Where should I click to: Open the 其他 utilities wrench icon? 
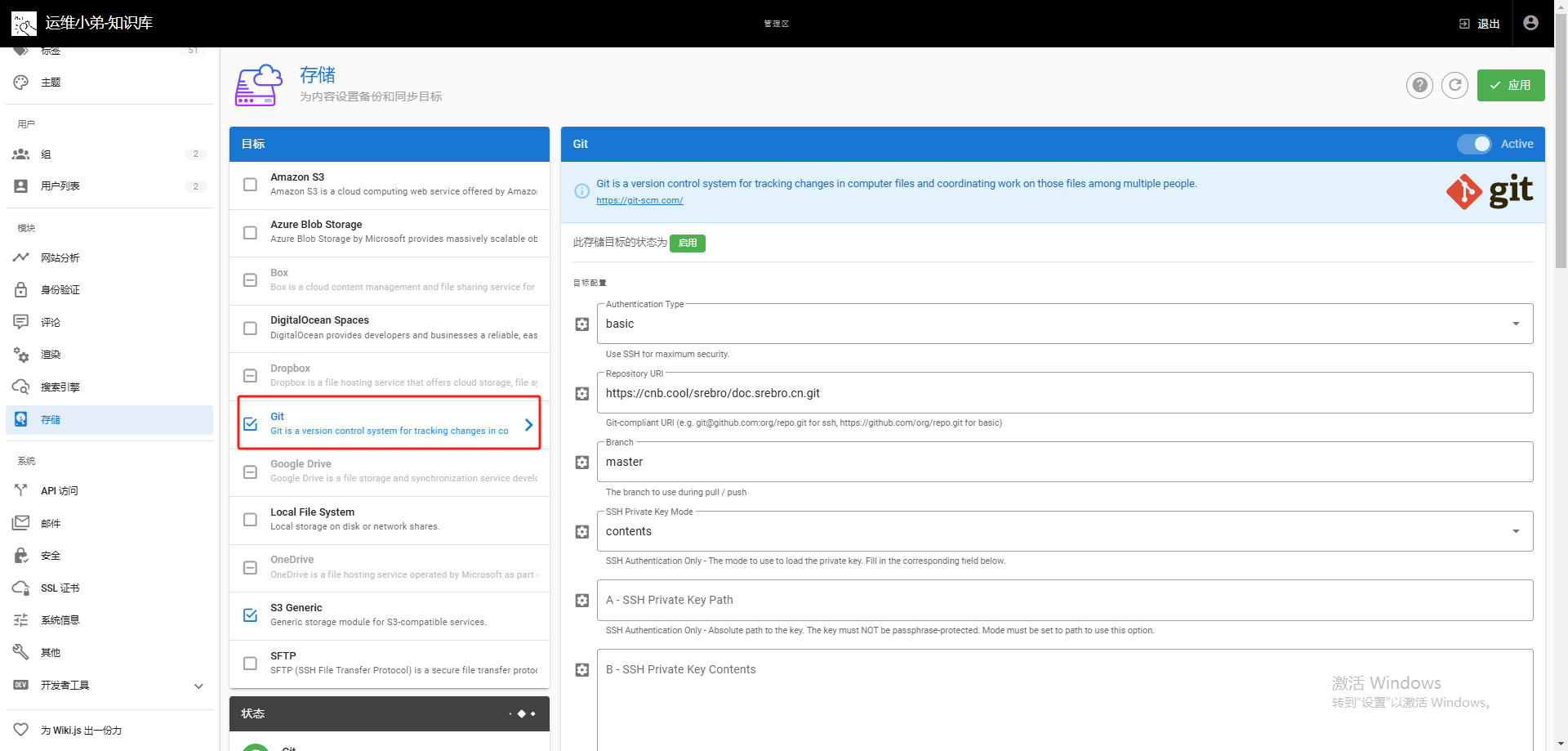click(21, 652)
